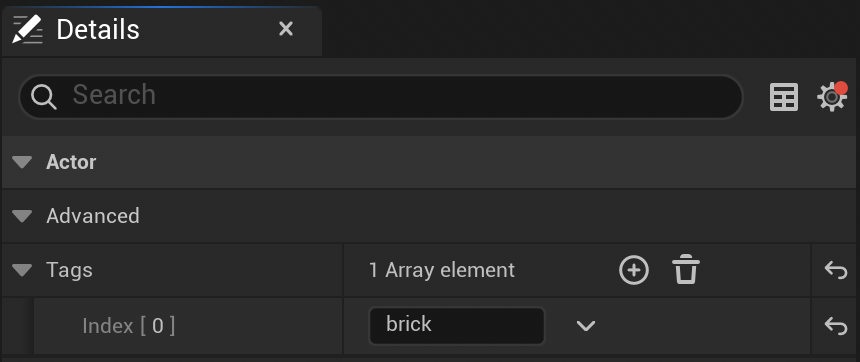Collapse the Actor category triangle
Screen dimensions: 860x362
pyautogui.click(x=22, y=162)
